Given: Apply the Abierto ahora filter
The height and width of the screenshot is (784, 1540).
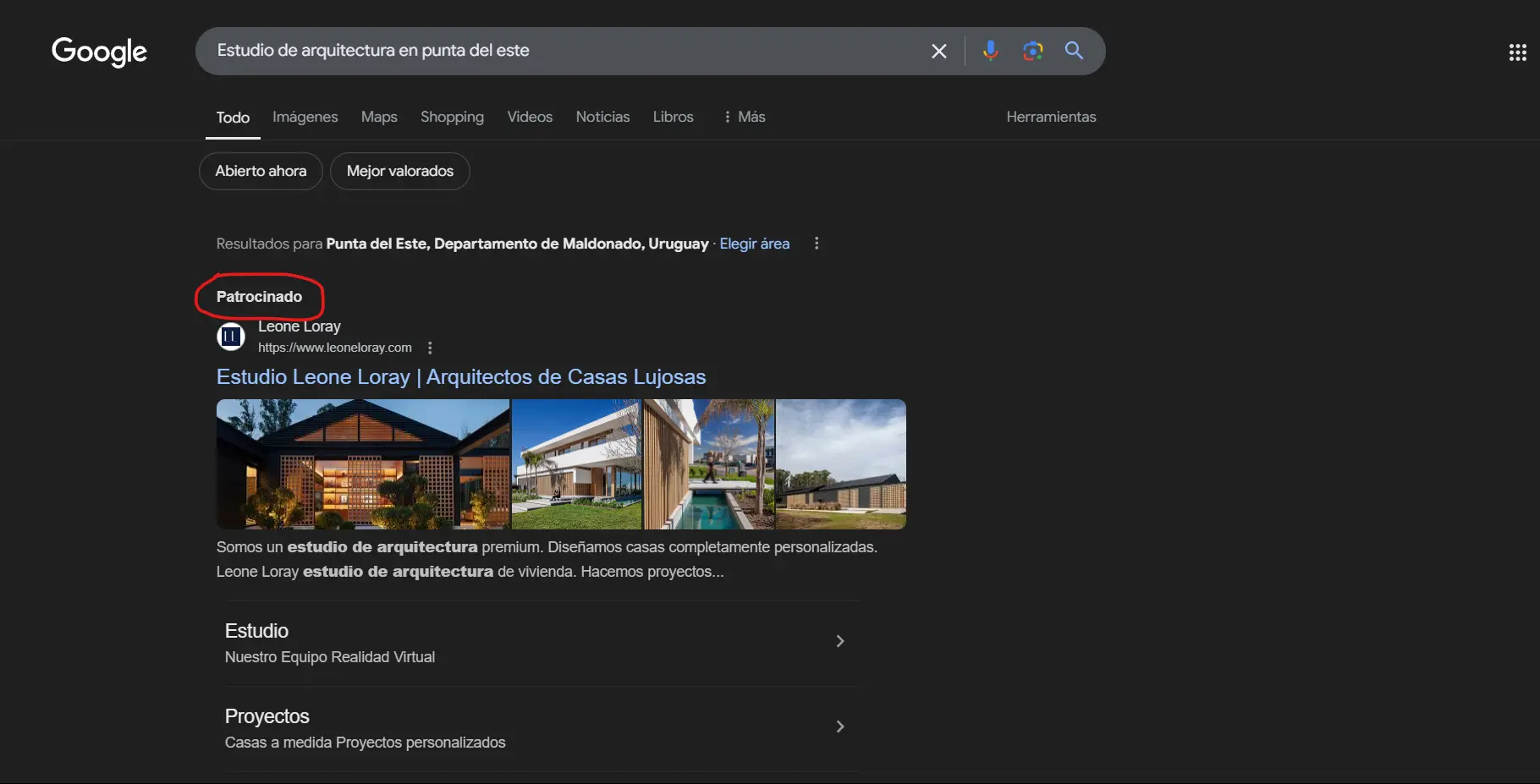Looking at the screenshot, I should [261, 171].
